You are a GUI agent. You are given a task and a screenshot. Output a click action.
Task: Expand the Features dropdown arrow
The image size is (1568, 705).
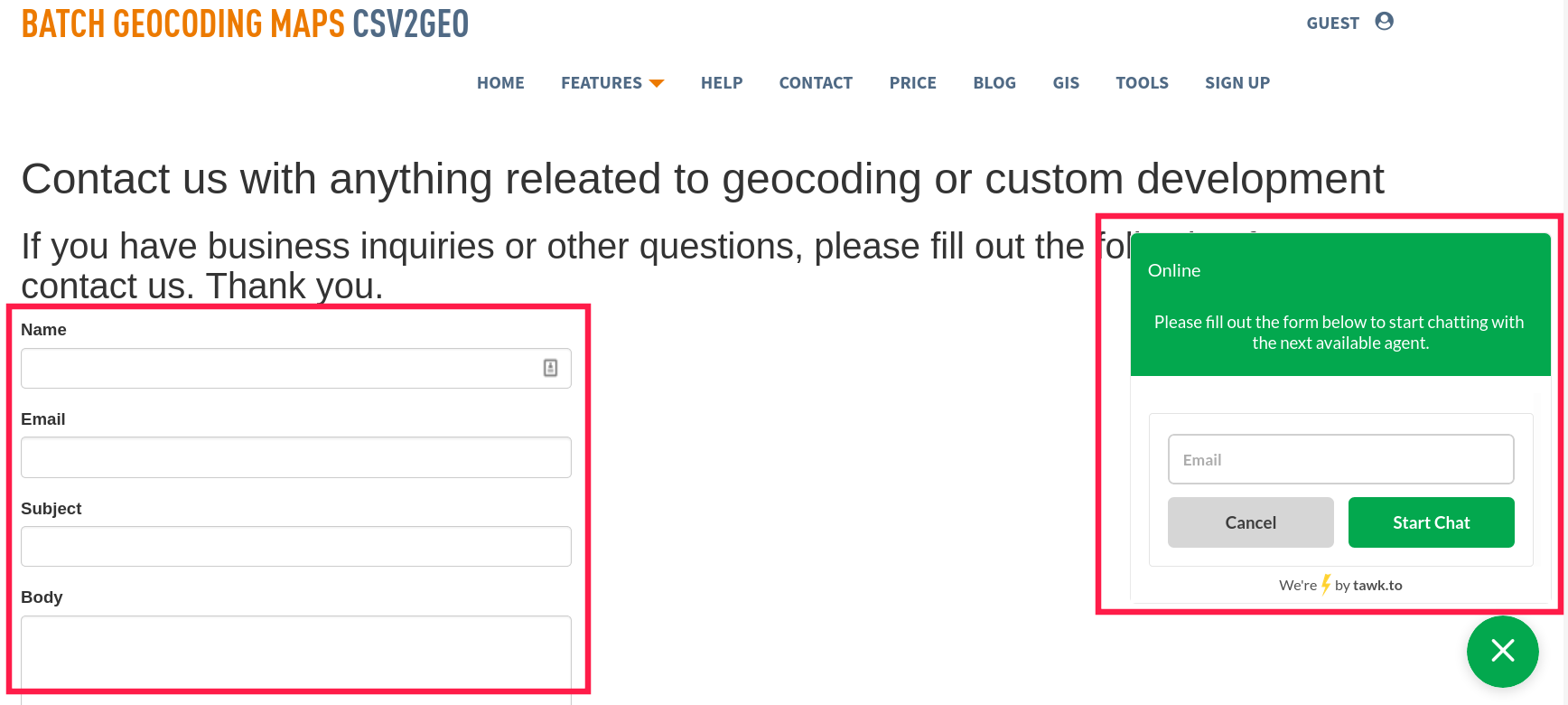(x=657, y=84)
